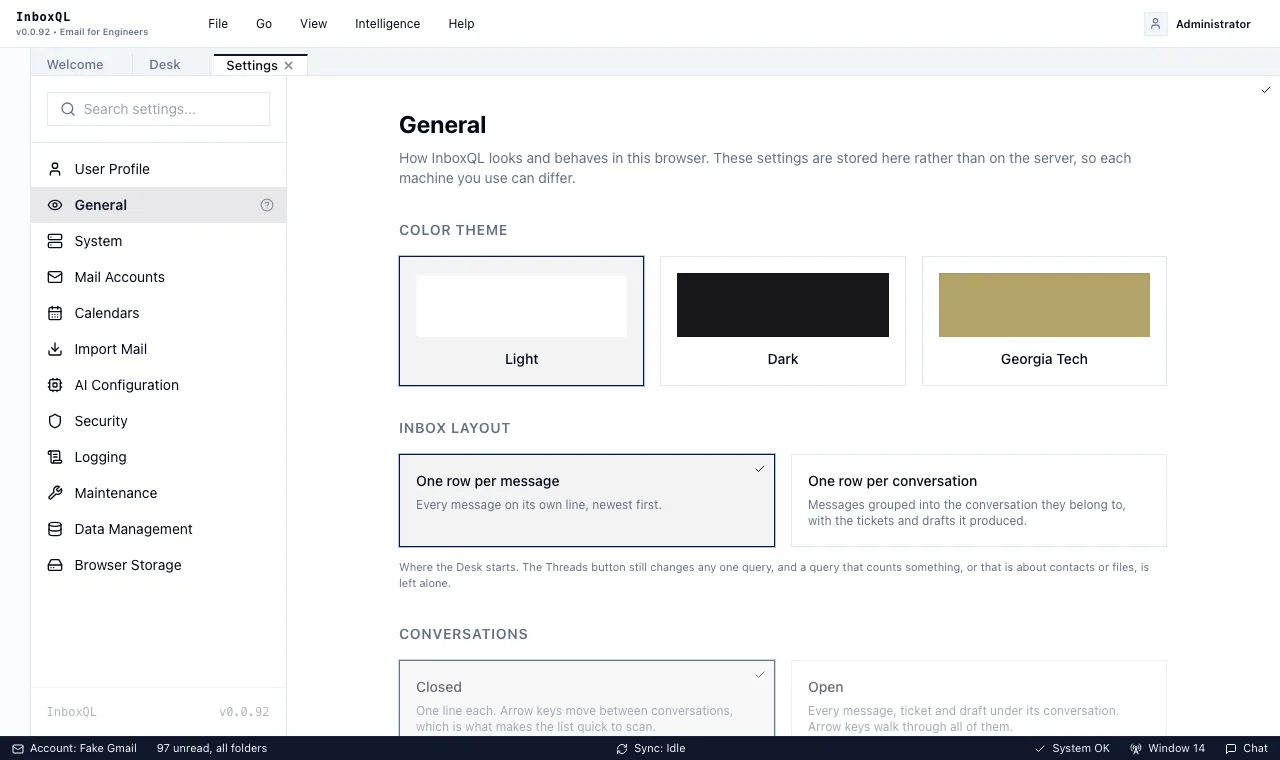Click System OK in status bar

(x=1072, y=748)
